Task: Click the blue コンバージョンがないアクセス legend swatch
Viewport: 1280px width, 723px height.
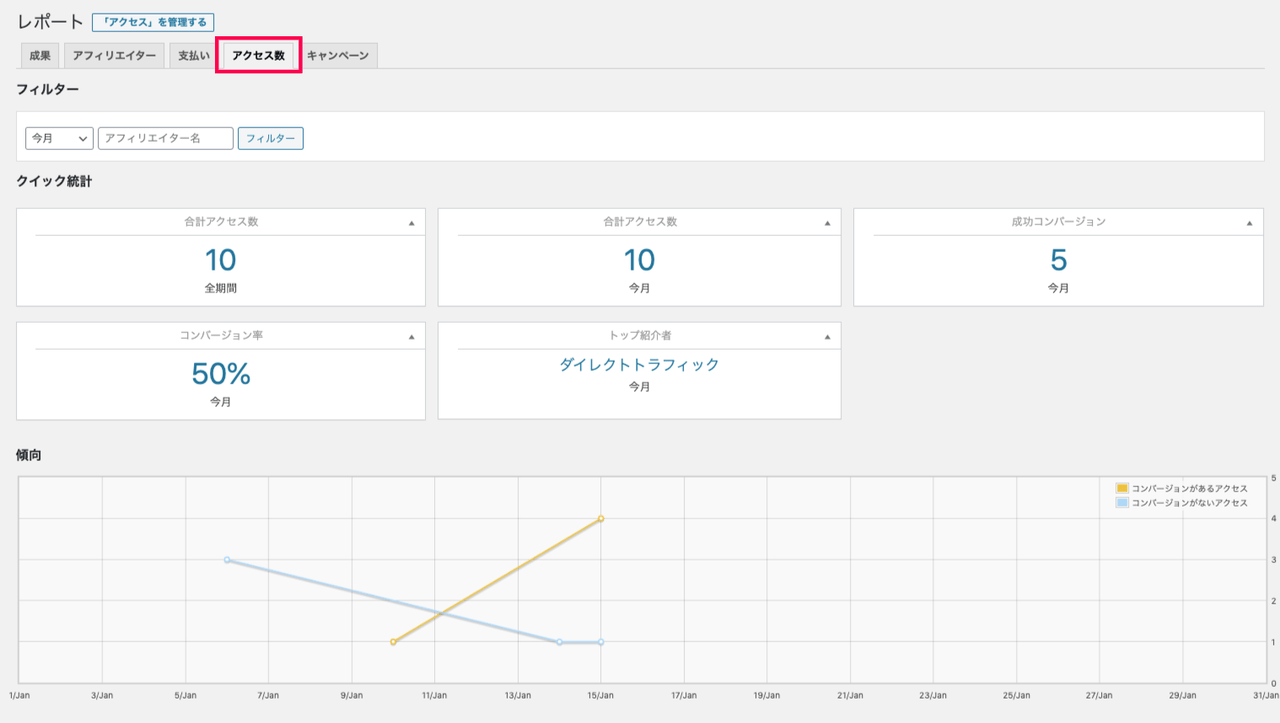Action: click(1122, 503)
